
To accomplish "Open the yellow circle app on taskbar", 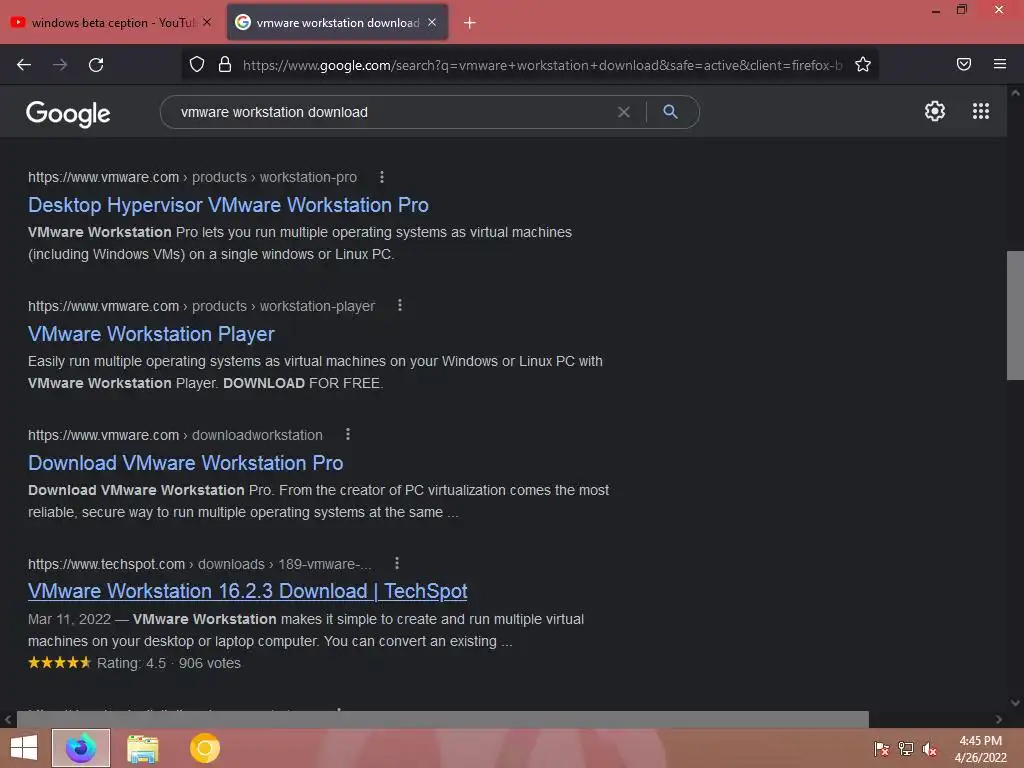I will pos(204,748).
